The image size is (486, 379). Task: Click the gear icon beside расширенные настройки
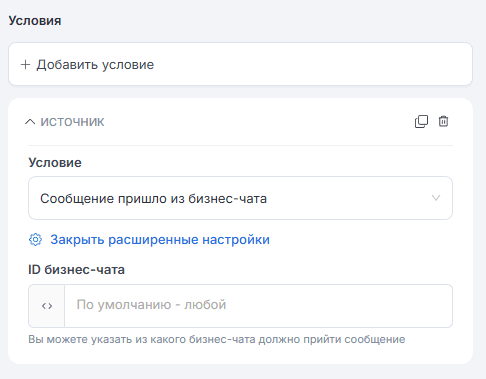(x=35, y=240)
